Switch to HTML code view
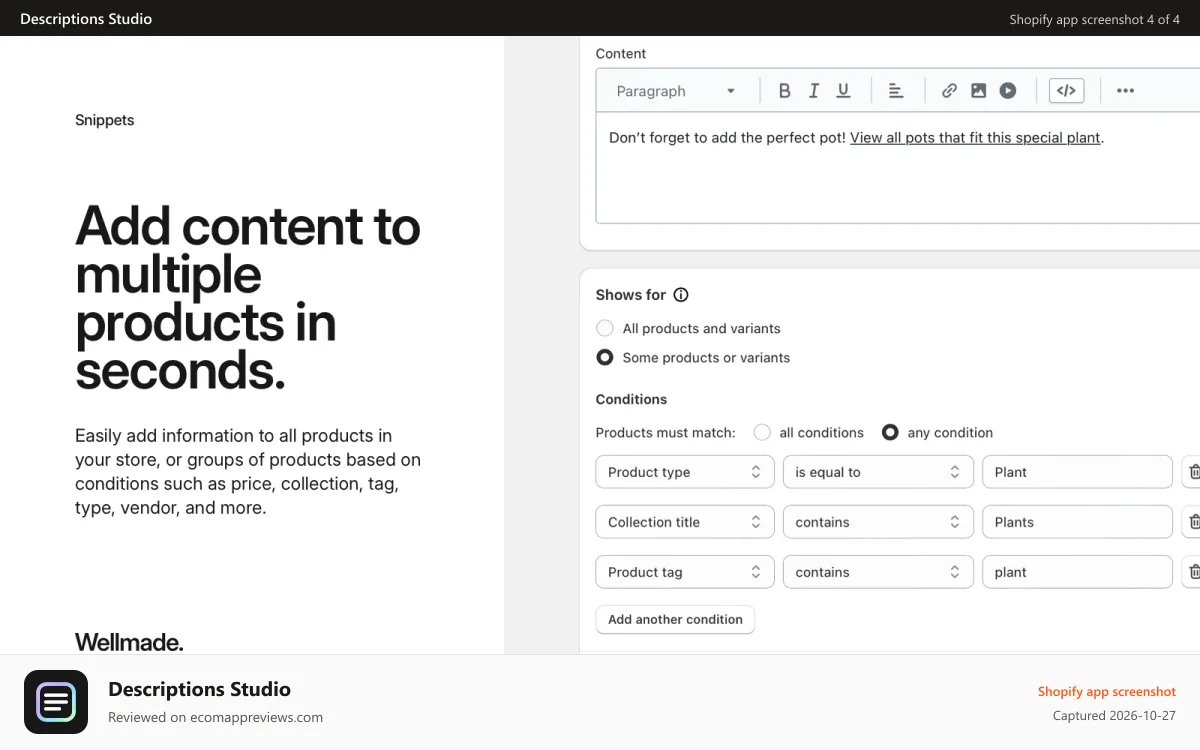Screen dimensions: 1200x750 click(1067, 91)
